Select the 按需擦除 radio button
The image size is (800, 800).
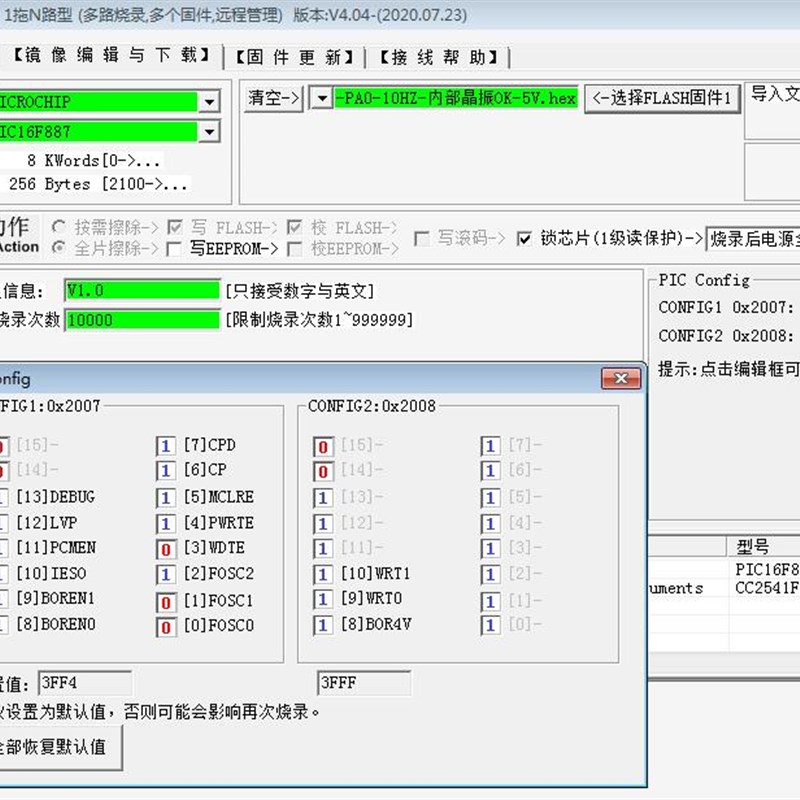pyautogui.click(x=59, y=227)
